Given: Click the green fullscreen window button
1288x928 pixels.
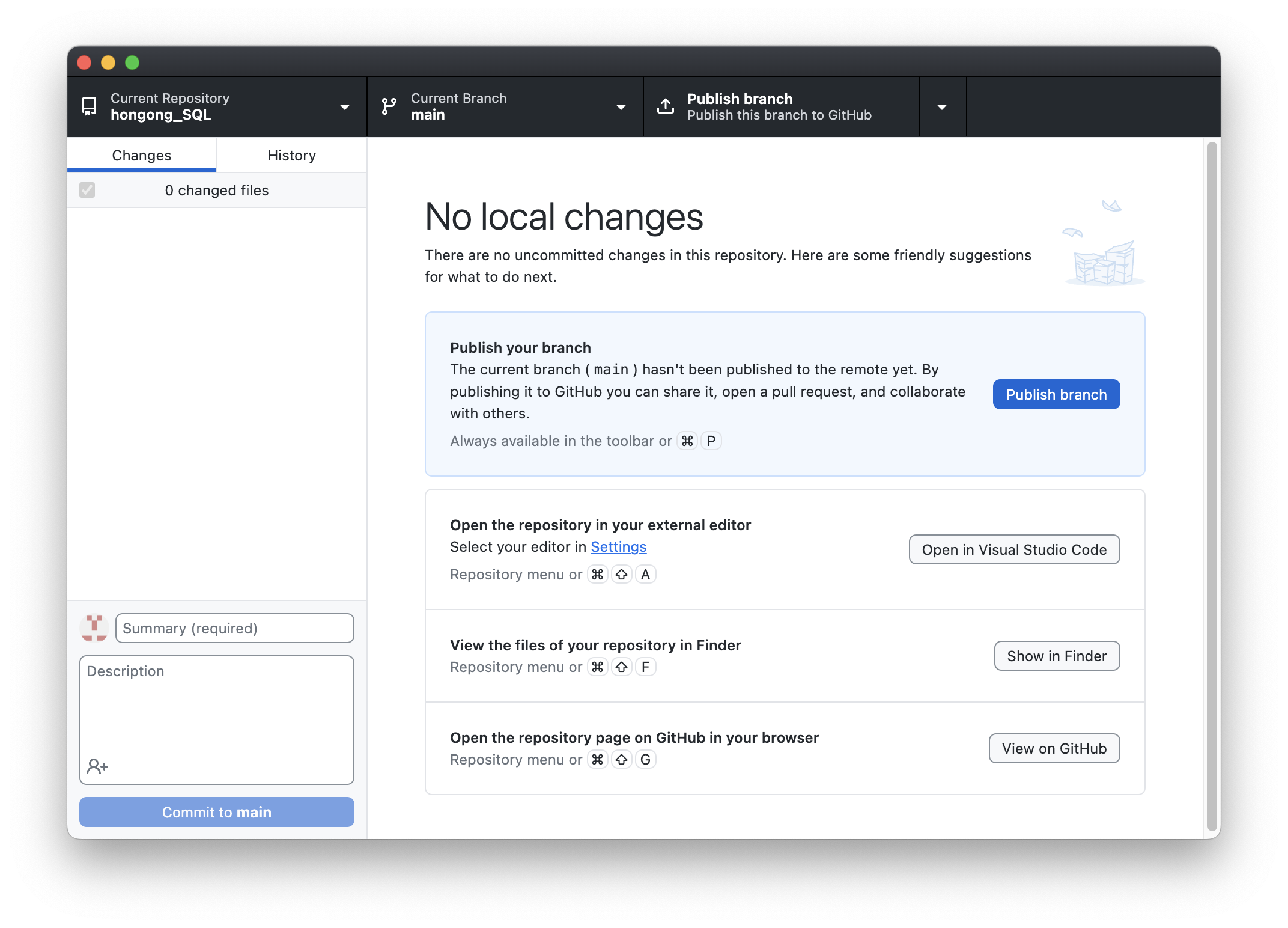Looking at the screenshot, I should 132,63.
